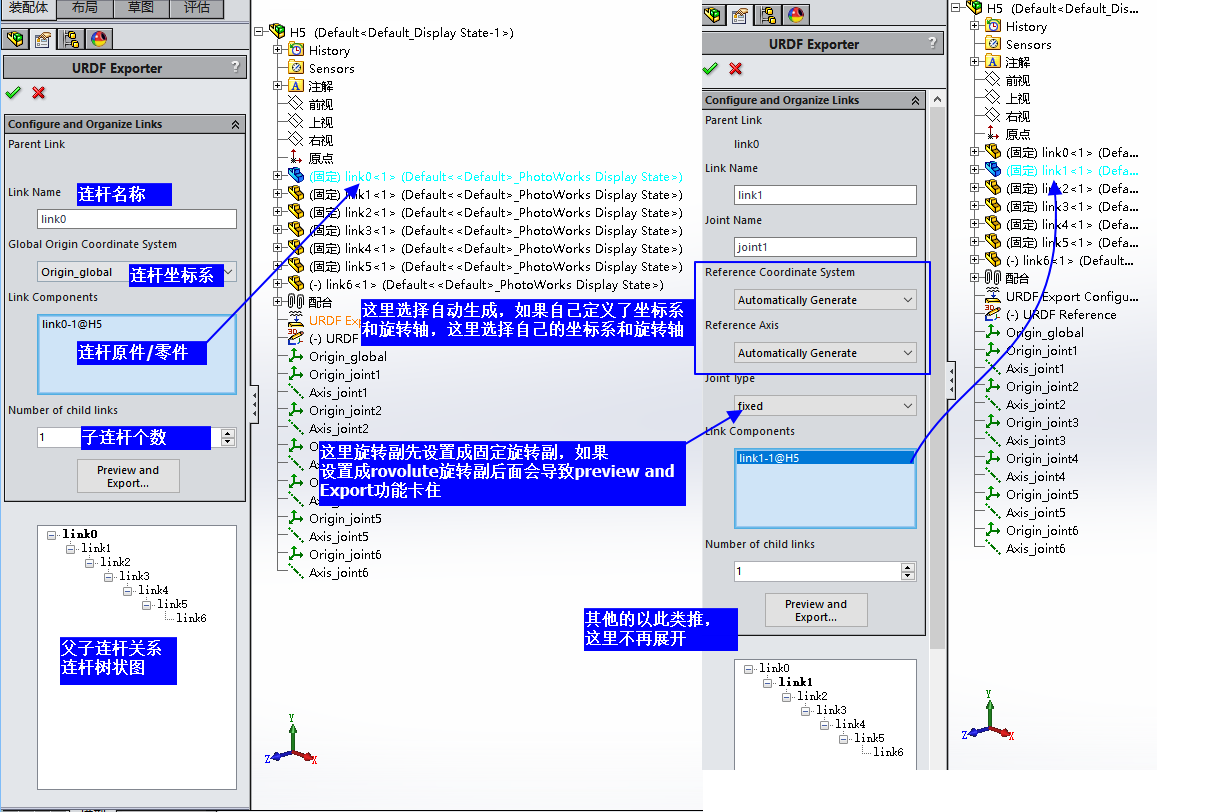Image resolution: width=1226 pixels, height=812 pixels.
Task: Open Reference Coordinate System dropdown
Action: pyautogui.click(x=825, y=300)
